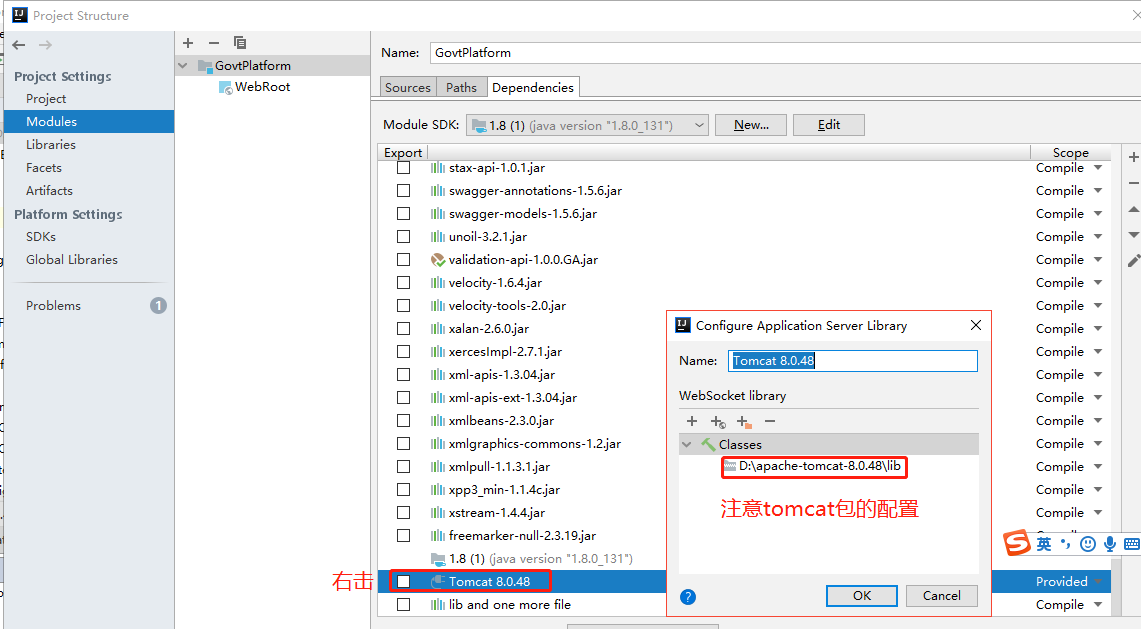This screenshot has height=629, width=1141.
Task: Click the add excluded root icon
Action: (x=744, y=422)
